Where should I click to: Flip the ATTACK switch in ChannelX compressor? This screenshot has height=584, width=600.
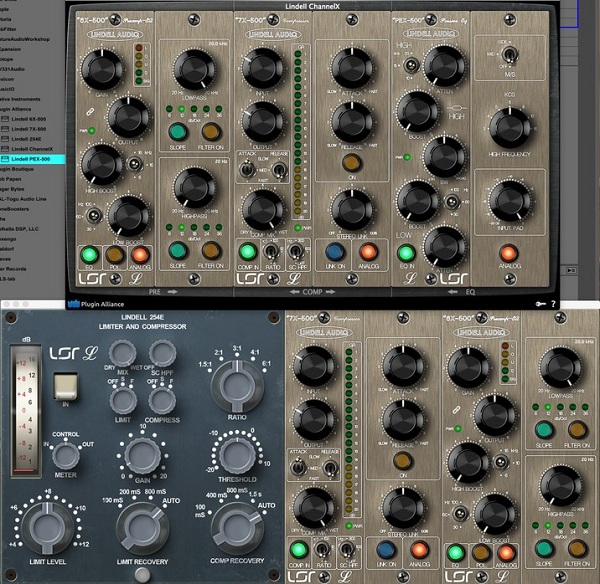pyautogui.click(x=247, y=168)
